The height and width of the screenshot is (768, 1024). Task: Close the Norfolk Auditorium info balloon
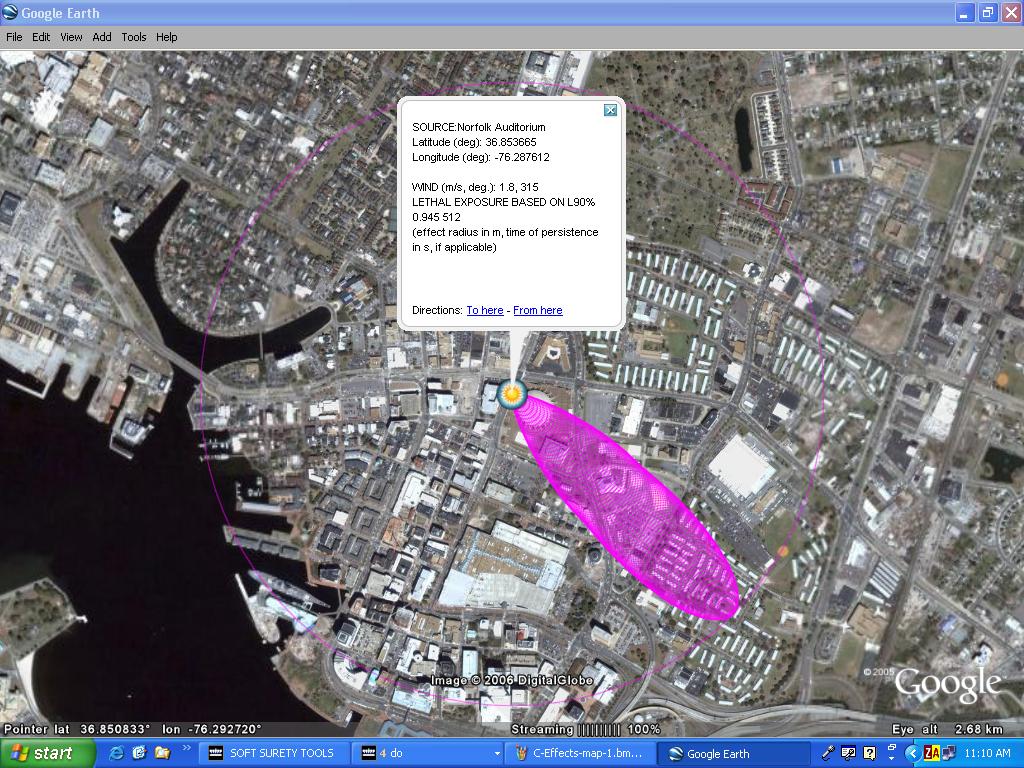point(610,110)
